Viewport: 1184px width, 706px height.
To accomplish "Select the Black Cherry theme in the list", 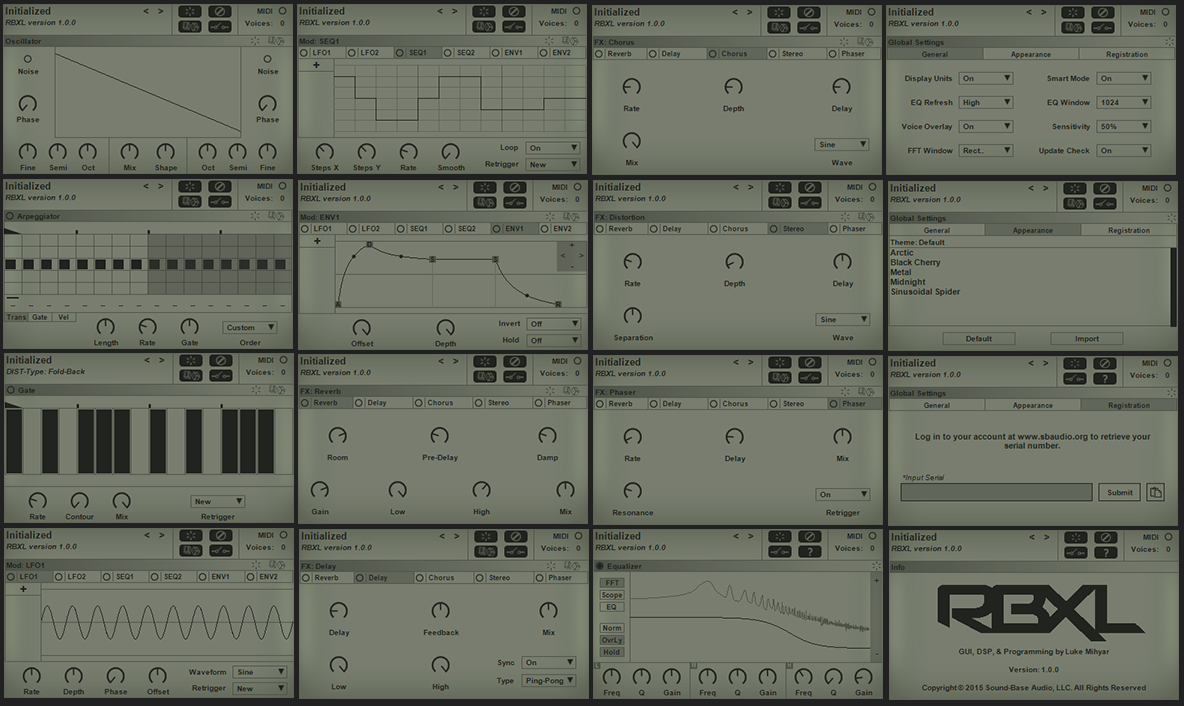I will tap(915, 263).
